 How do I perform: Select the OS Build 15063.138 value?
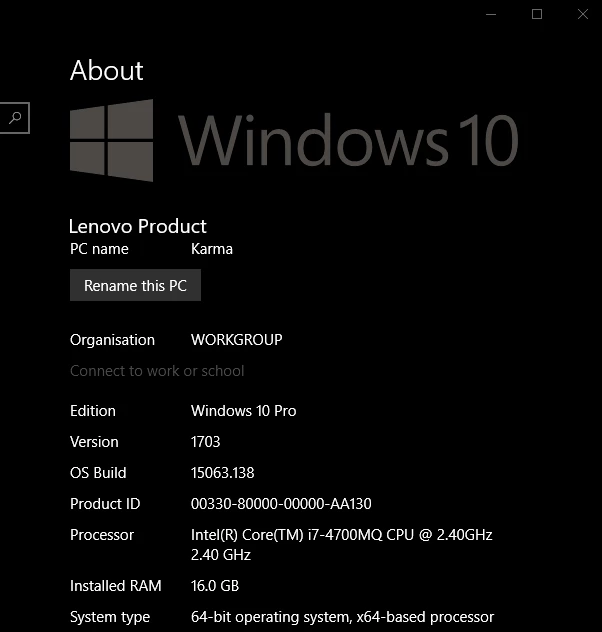(x=222, y=473)
